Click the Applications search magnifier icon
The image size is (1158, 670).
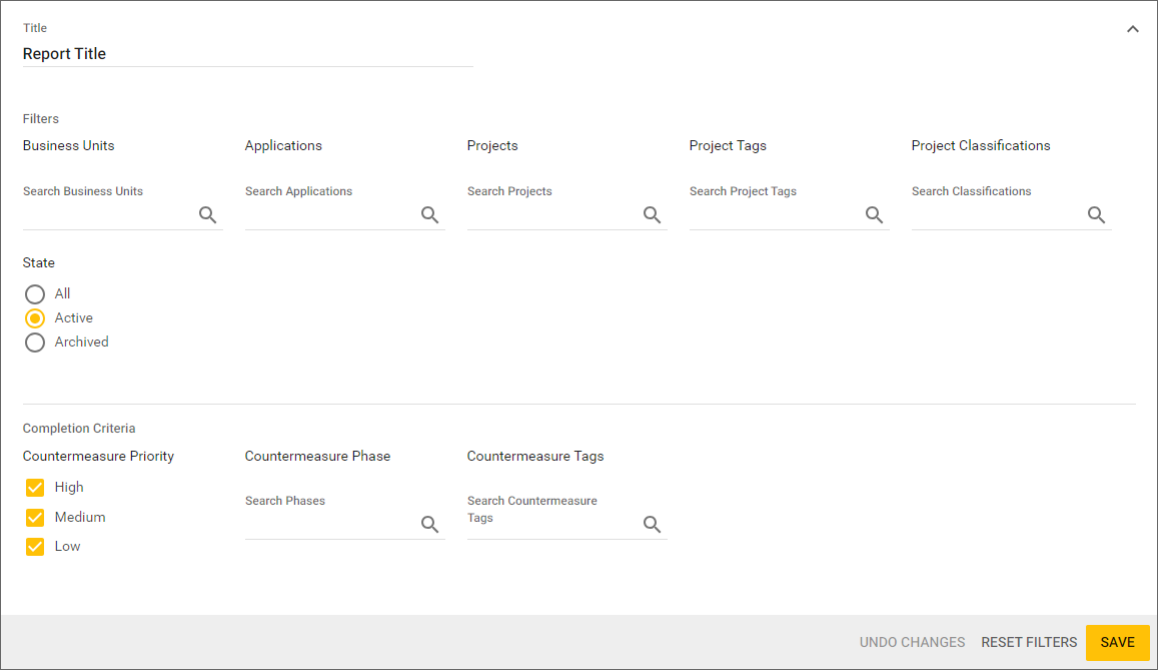point(430,215)
